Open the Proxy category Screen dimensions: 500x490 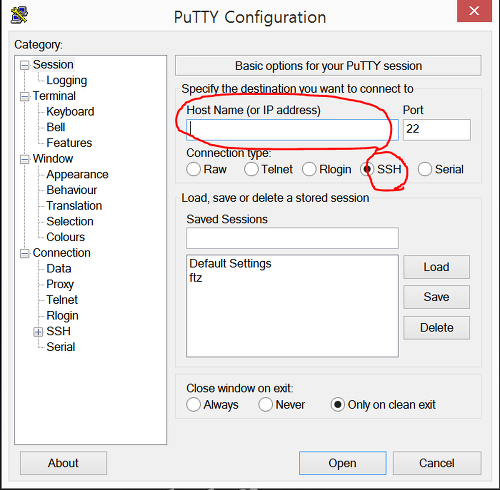60,284
